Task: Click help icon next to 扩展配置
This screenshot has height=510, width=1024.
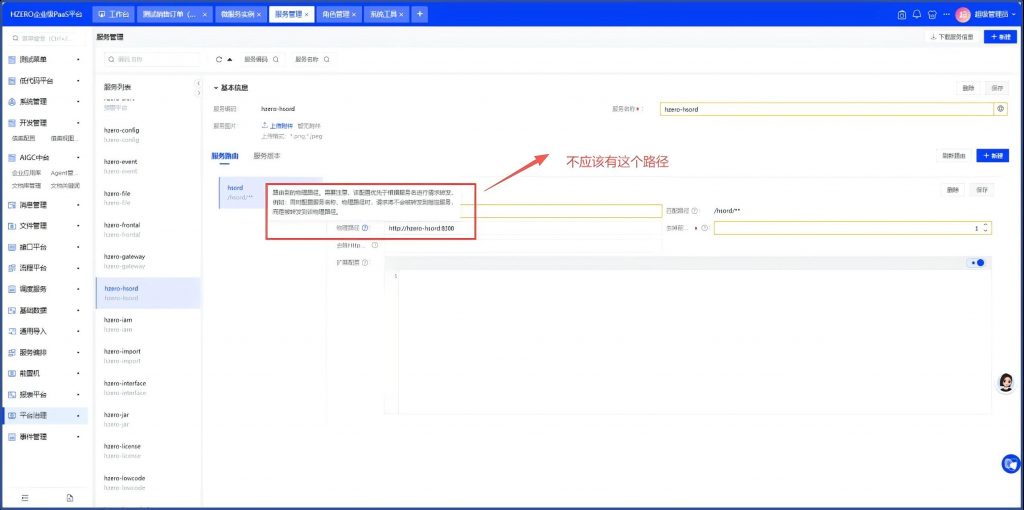Action: point(365,263)
